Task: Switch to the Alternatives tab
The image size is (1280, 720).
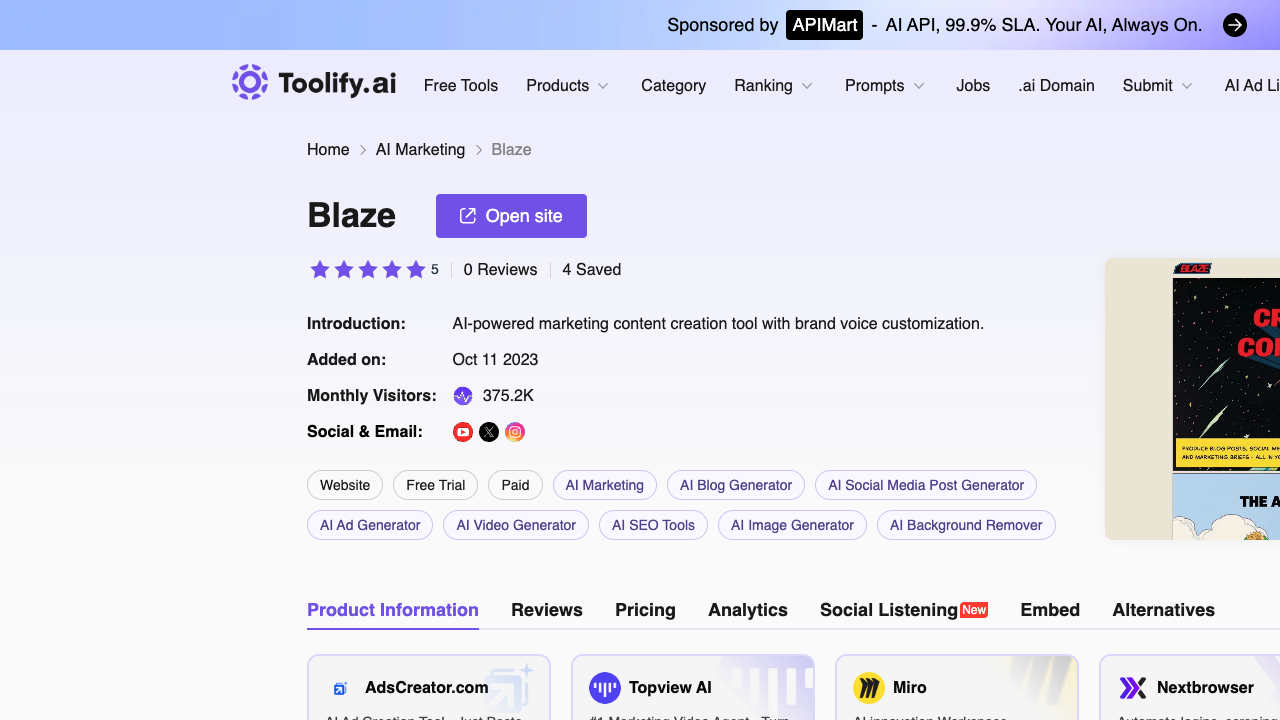Action: click(1164, 610)
